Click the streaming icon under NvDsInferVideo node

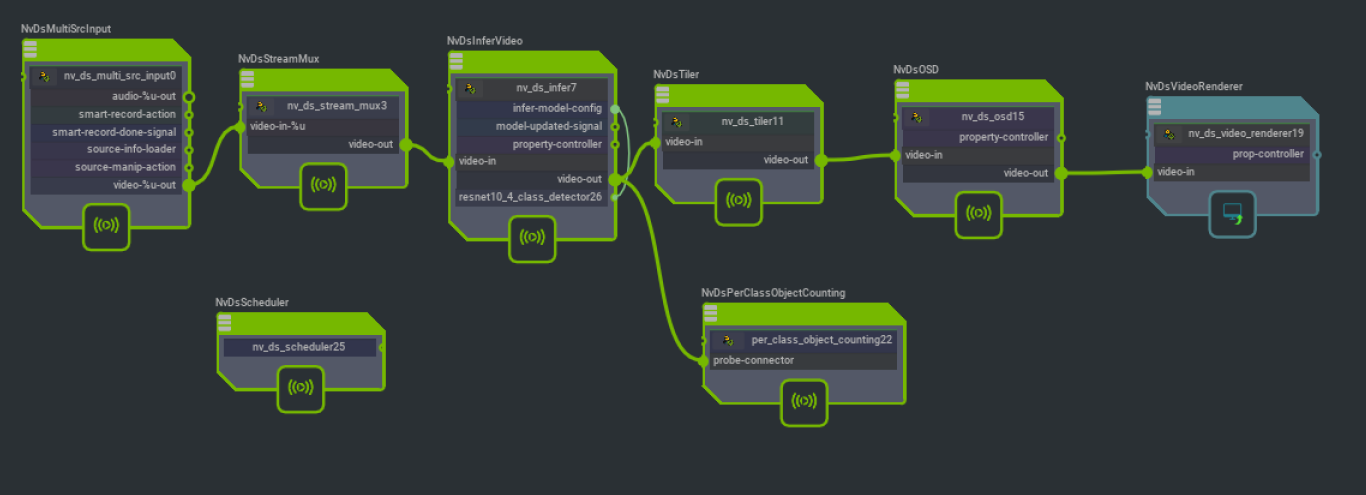click(532, 238)
